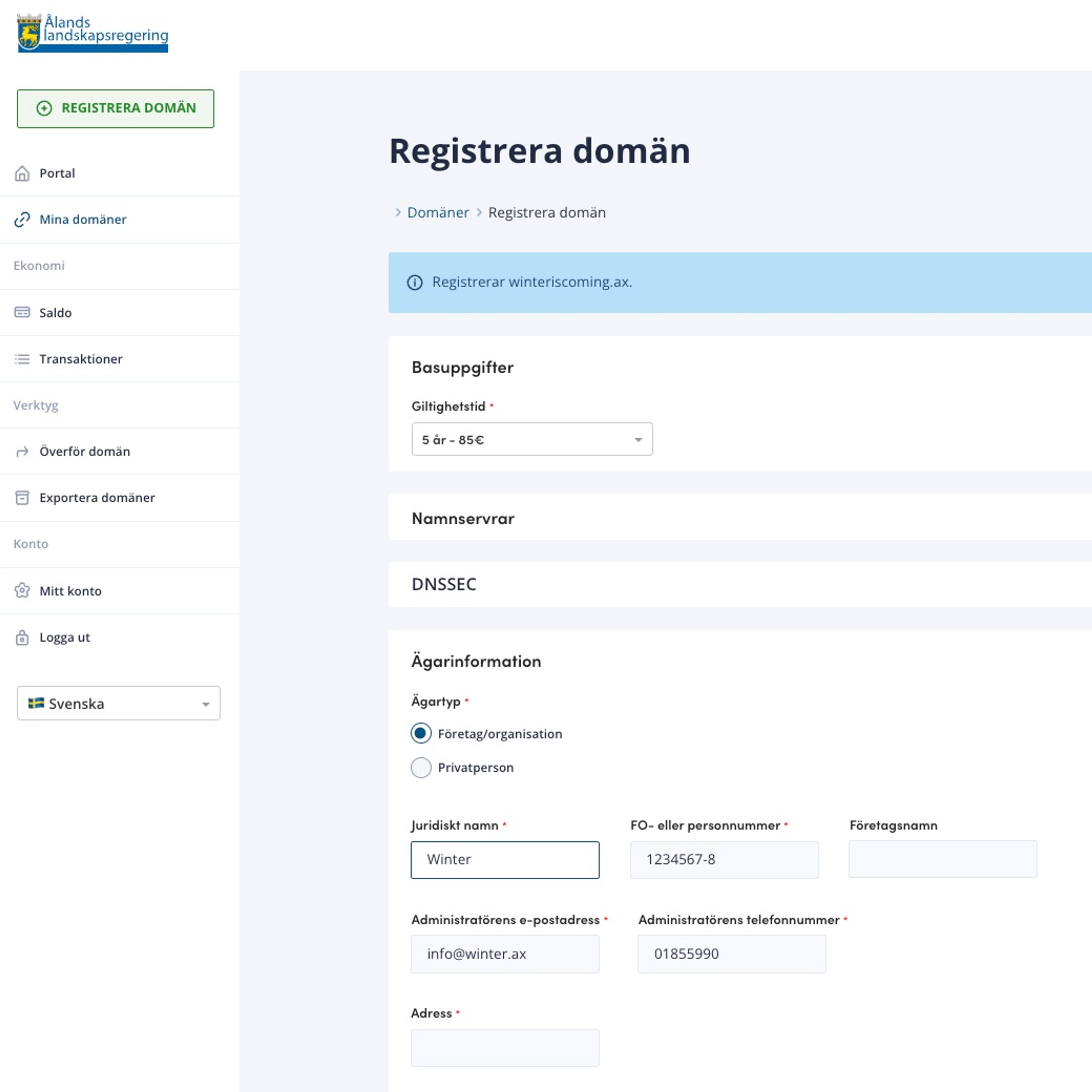Click the Registrera domän green button
This screenshot has height=1092, width=1092.
pos(116,109)
